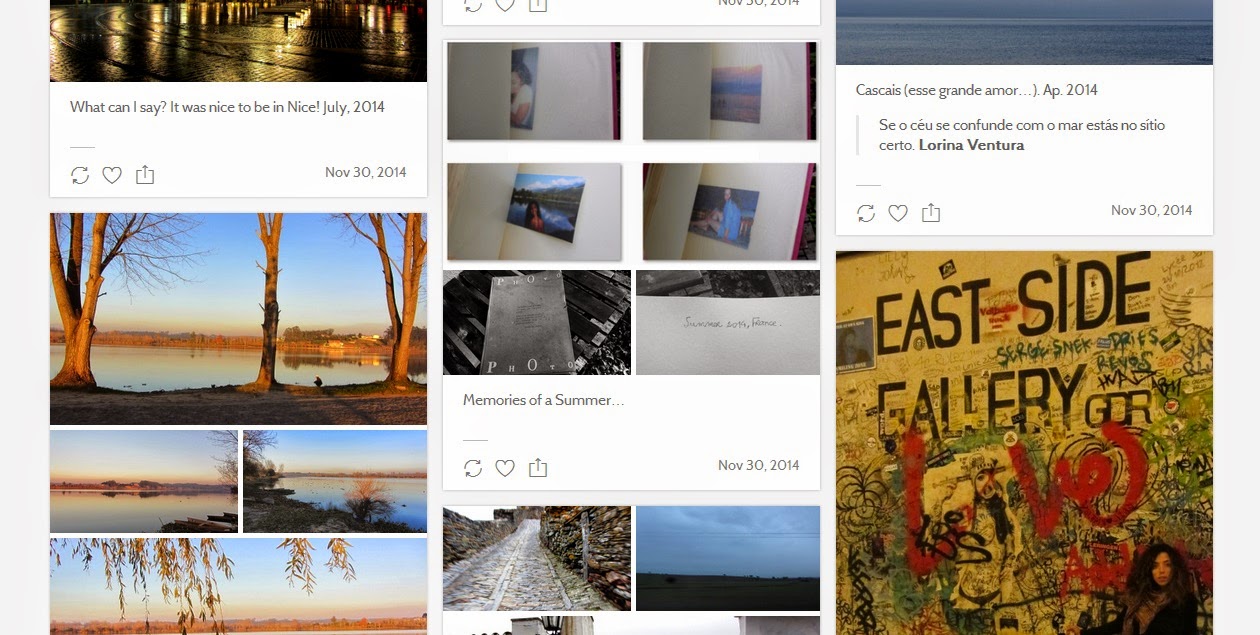Click heart icon on Cascais post
The image size is (1260, 635).
pyautogui.click(x=898, y=213)
